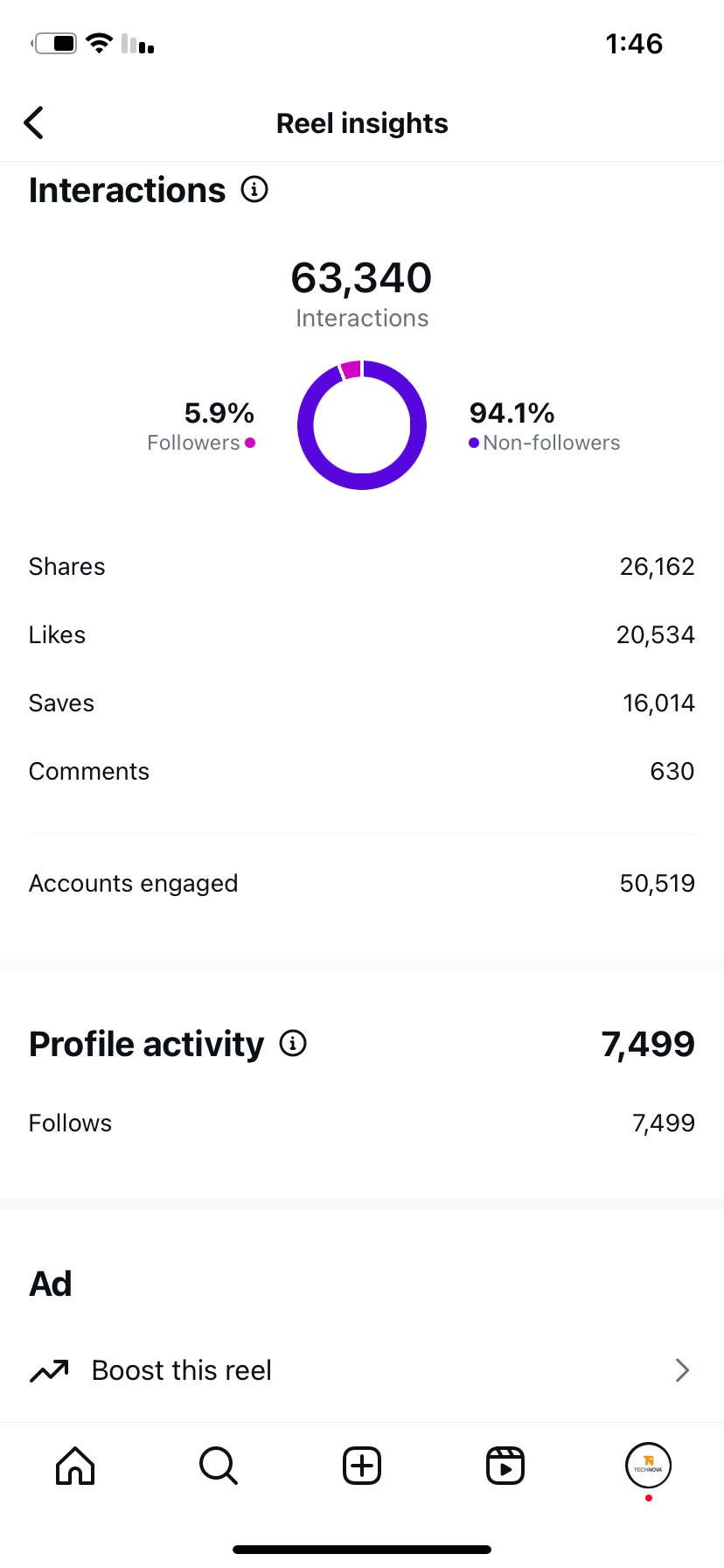Tap purple Non-followers legend dot

pyautogui.click(x=474, y=443)
